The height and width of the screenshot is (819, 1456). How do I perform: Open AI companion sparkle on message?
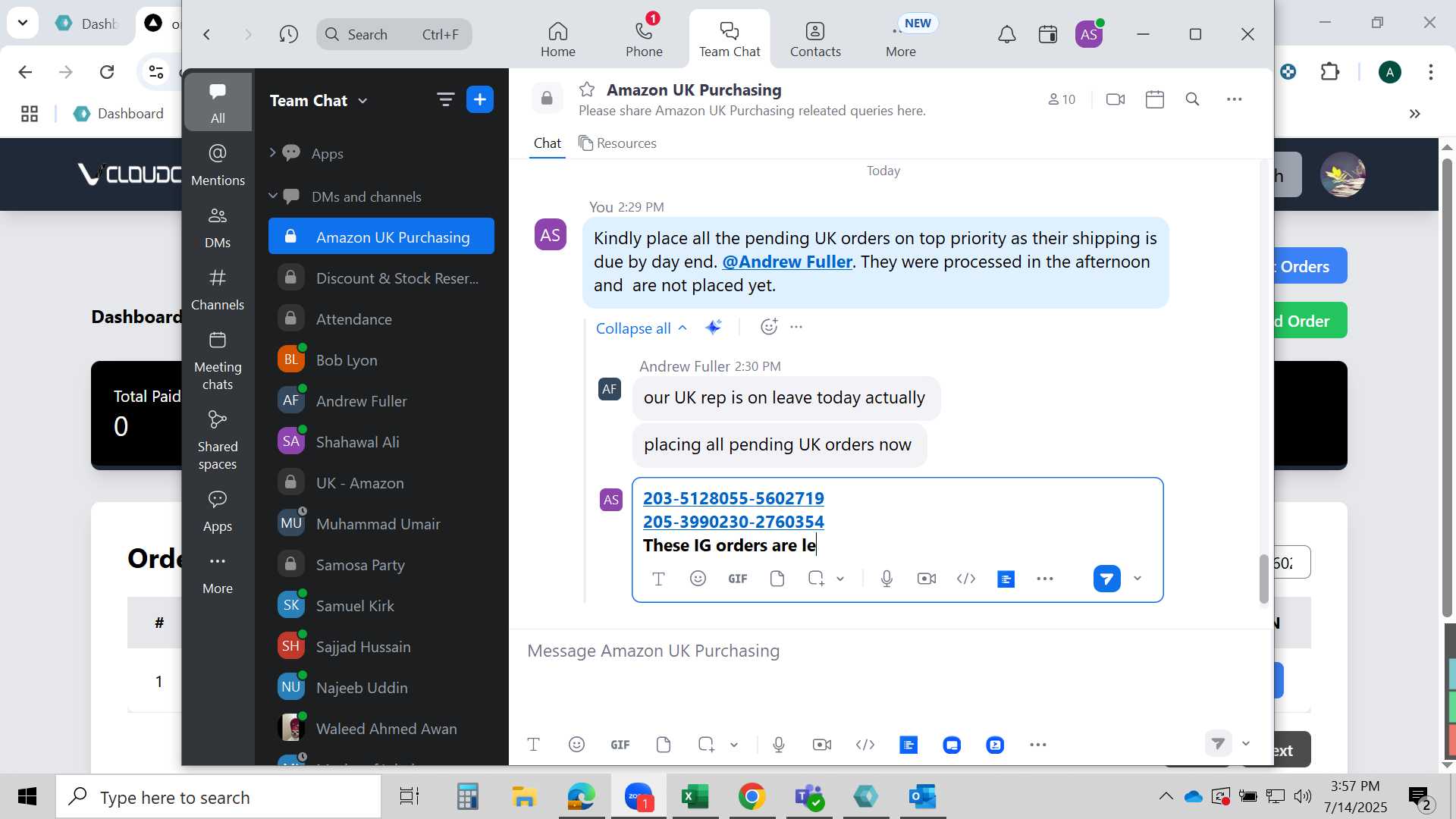(x=713, y=327)
